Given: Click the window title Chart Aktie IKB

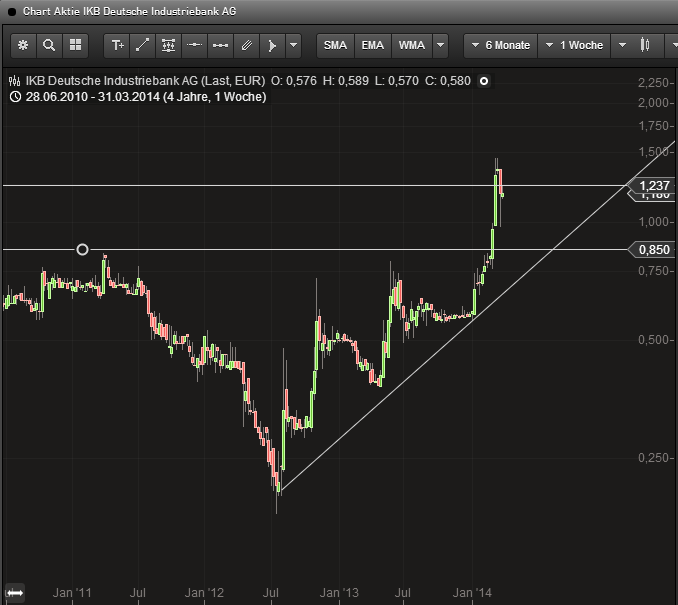Looking at the screenshot, I should tap(129, 11).
